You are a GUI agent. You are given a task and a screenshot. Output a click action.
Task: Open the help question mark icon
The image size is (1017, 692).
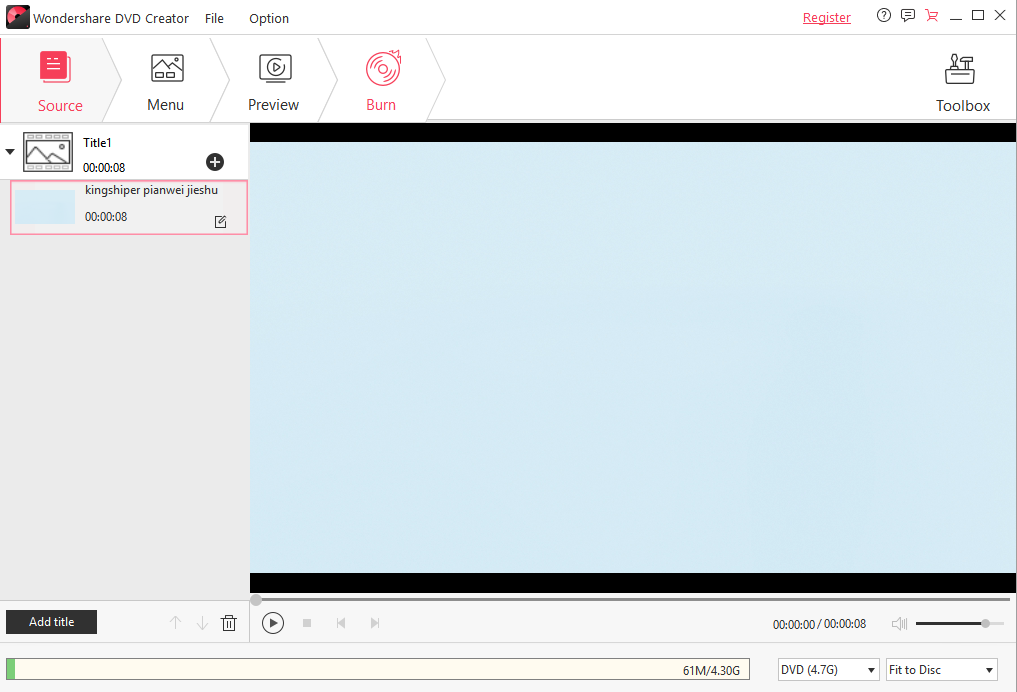pyautogui.click(x=883, y=16)
